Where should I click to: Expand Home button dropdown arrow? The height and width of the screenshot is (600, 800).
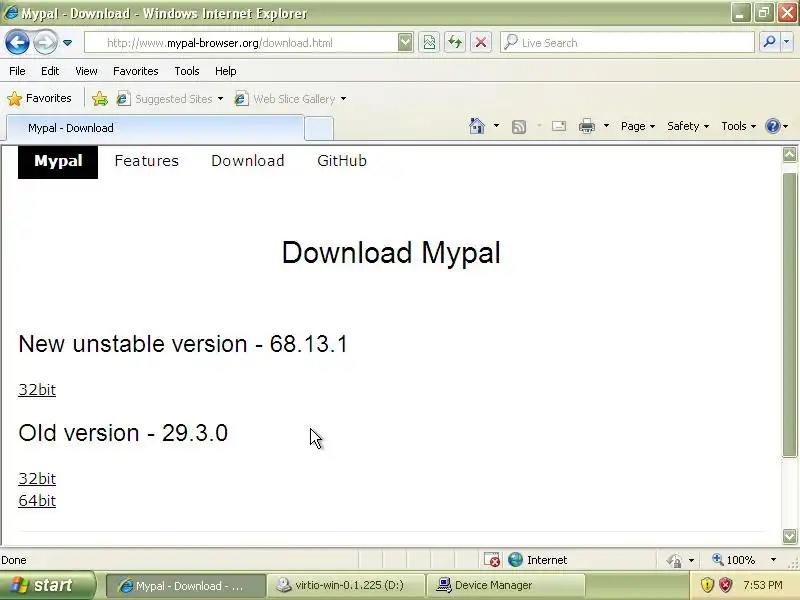click(496, 126)
